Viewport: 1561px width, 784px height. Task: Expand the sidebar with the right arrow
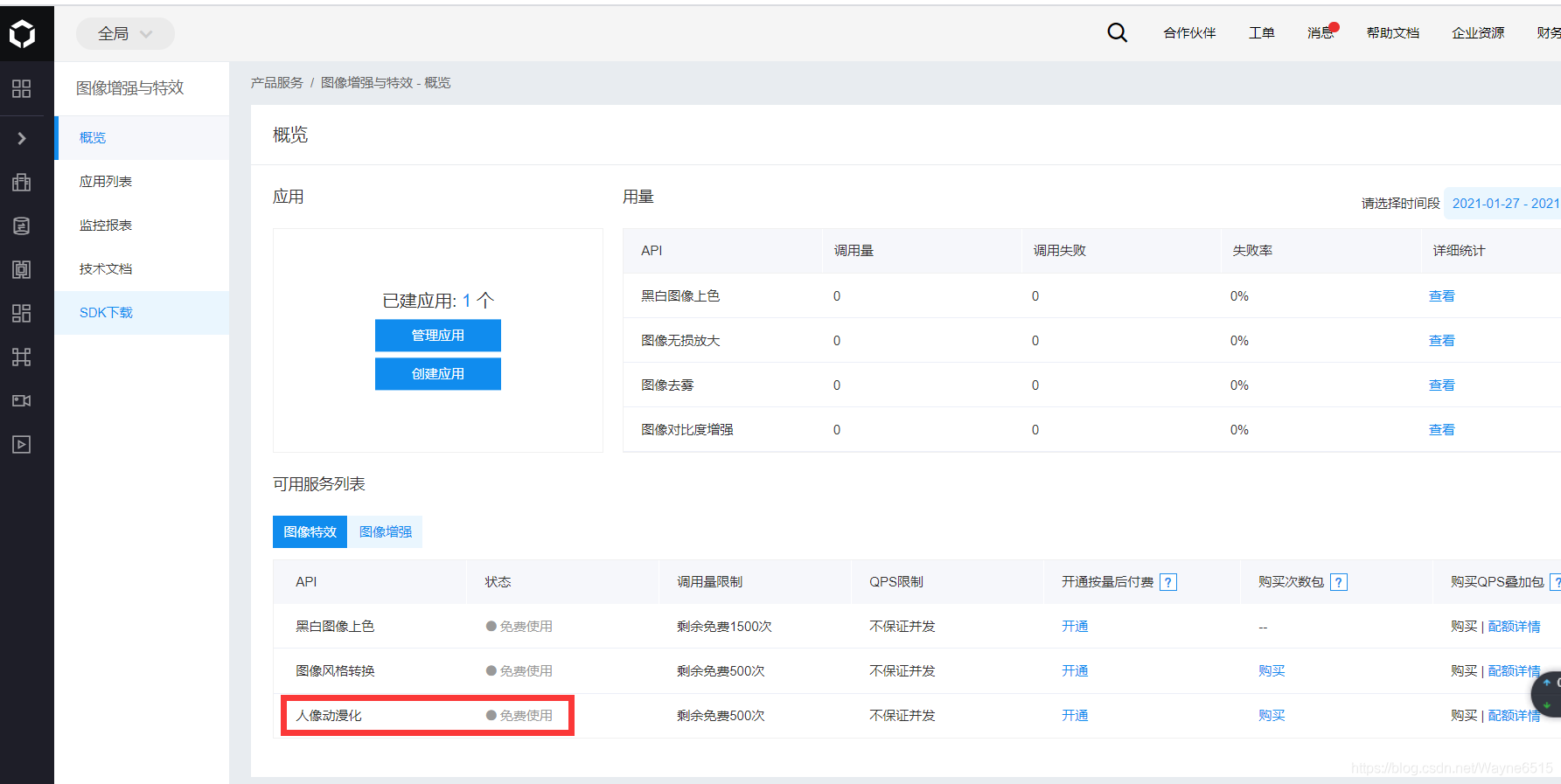[22, 138]
